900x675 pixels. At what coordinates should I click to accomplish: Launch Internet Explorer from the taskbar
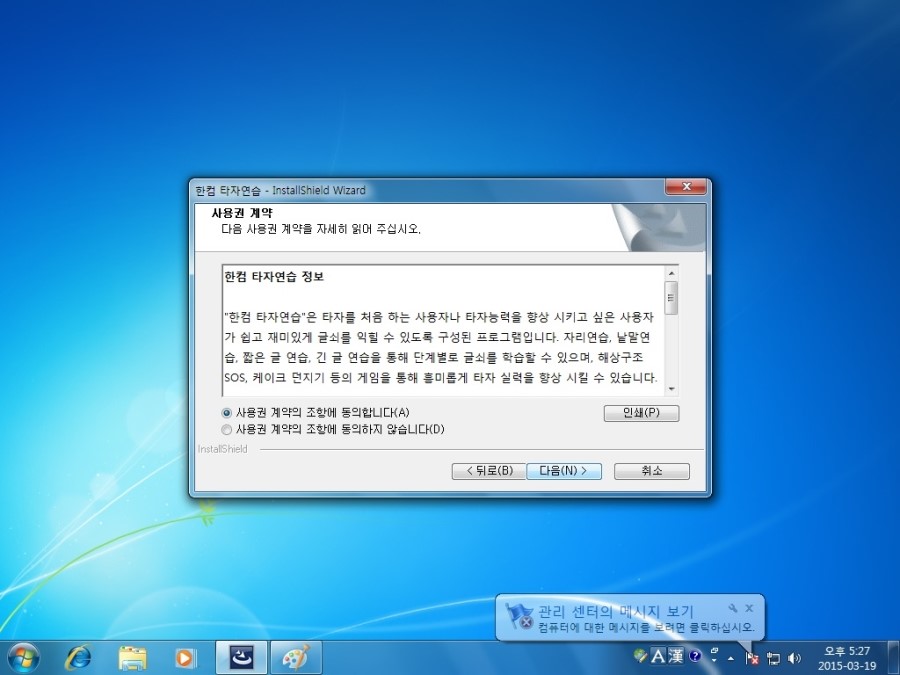(x=78, y=658)
